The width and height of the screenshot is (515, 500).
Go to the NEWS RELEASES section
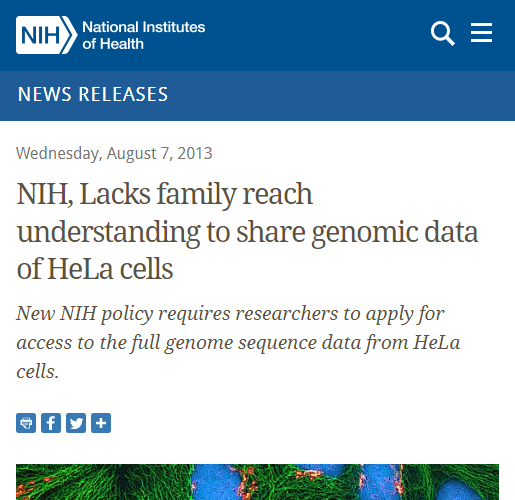coord(93,94)
